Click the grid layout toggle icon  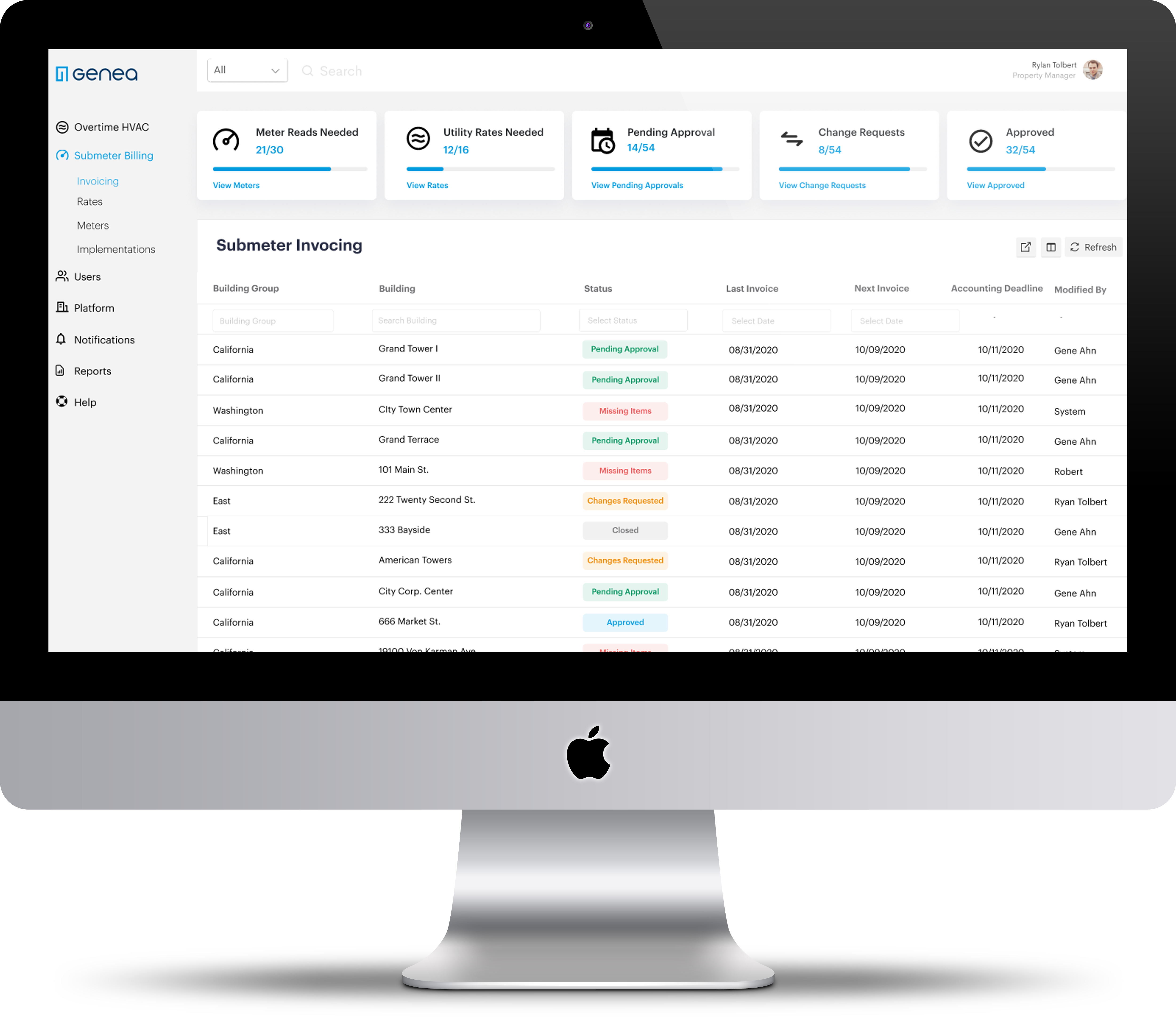(x=1051, y=247)
